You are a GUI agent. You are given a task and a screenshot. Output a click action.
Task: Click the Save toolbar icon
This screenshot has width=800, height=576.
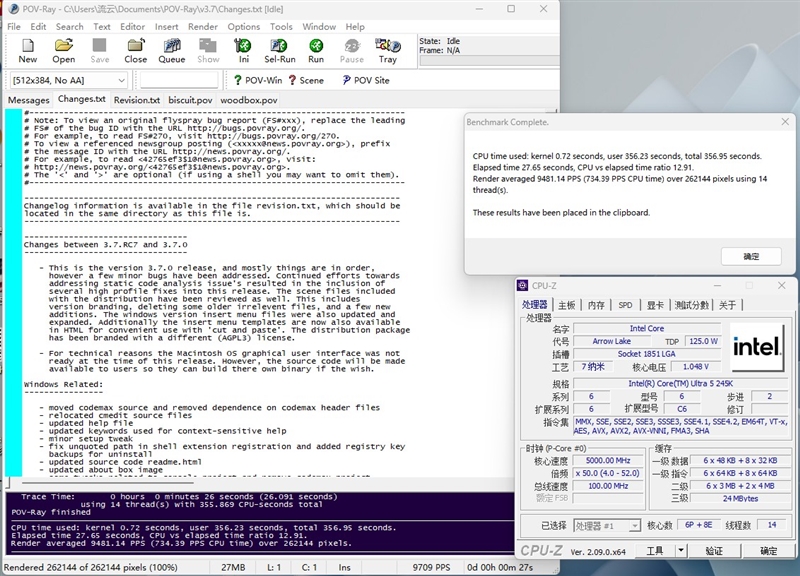click(99, 51)
